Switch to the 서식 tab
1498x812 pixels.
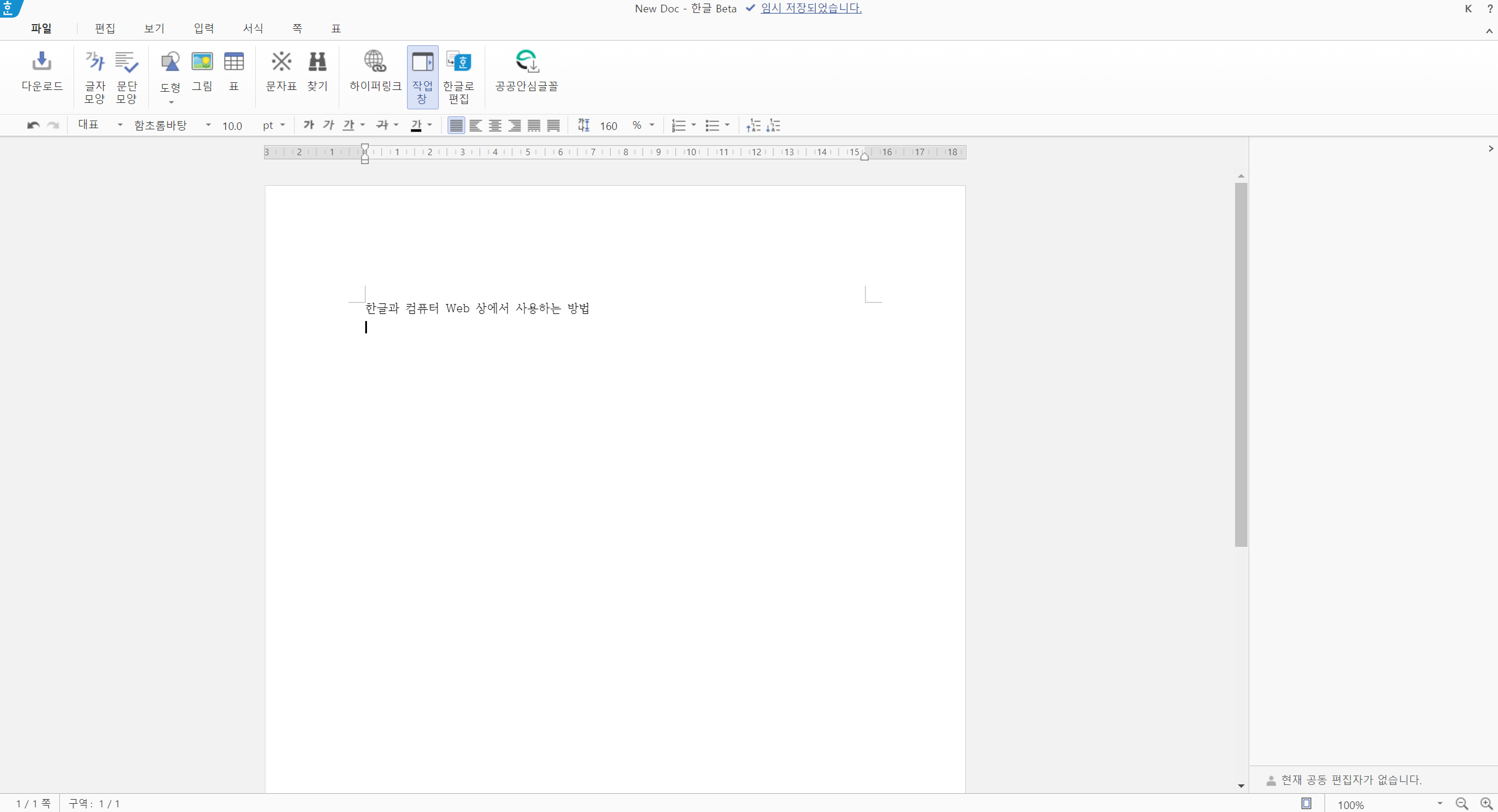pyautogui.click(x=253, y=28)
